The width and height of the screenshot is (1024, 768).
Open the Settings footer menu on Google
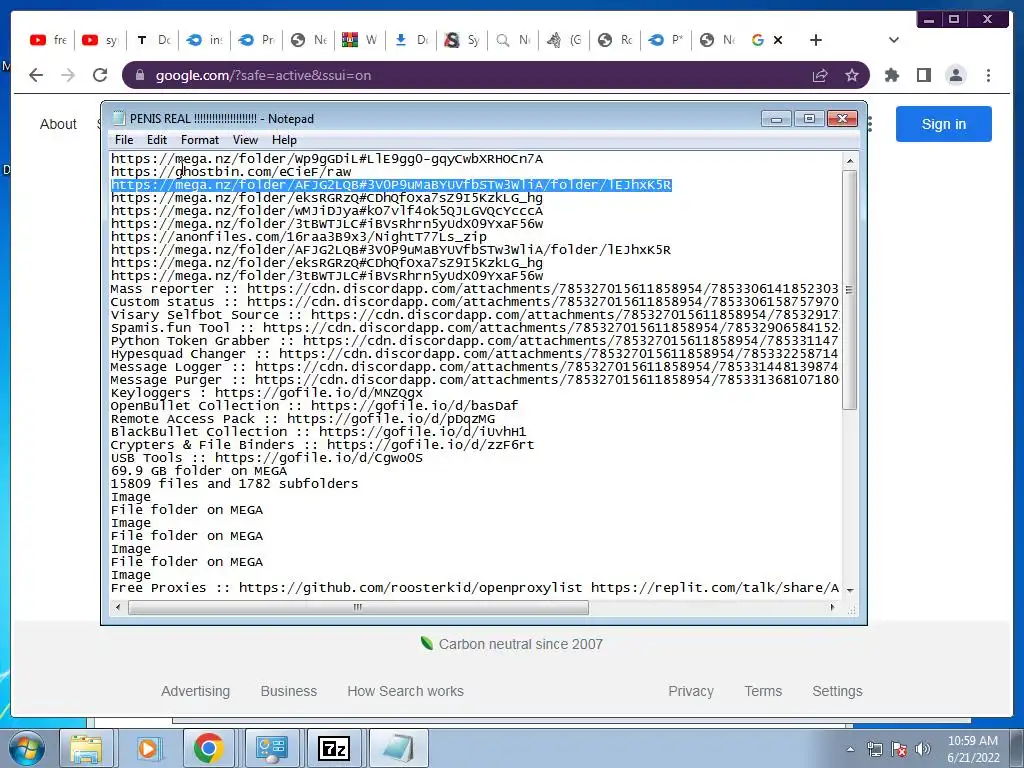pos(837,691)
